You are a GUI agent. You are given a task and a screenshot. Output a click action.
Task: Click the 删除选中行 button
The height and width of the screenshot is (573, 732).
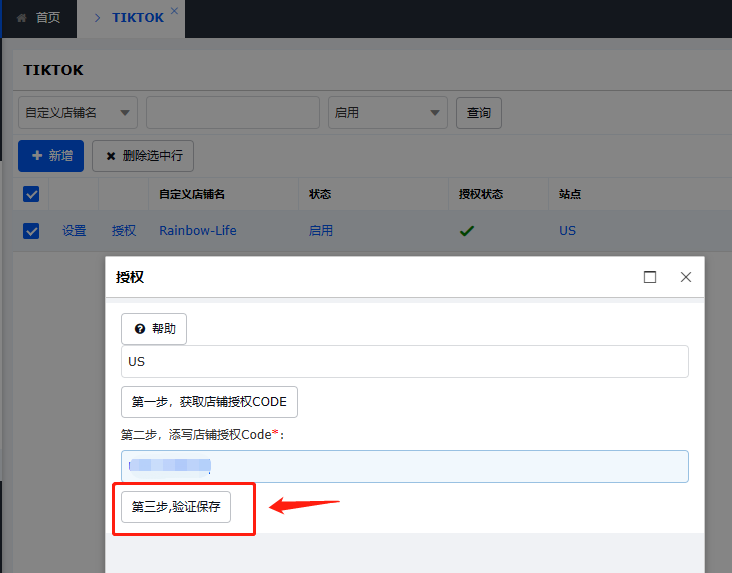[143, 156]
